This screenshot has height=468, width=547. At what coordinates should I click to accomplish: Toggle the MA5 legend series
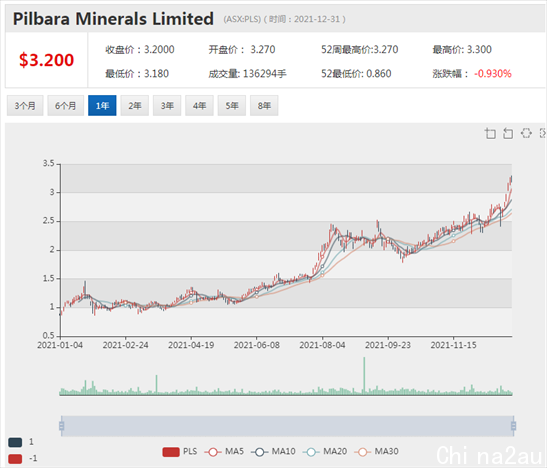coord(224,452)
